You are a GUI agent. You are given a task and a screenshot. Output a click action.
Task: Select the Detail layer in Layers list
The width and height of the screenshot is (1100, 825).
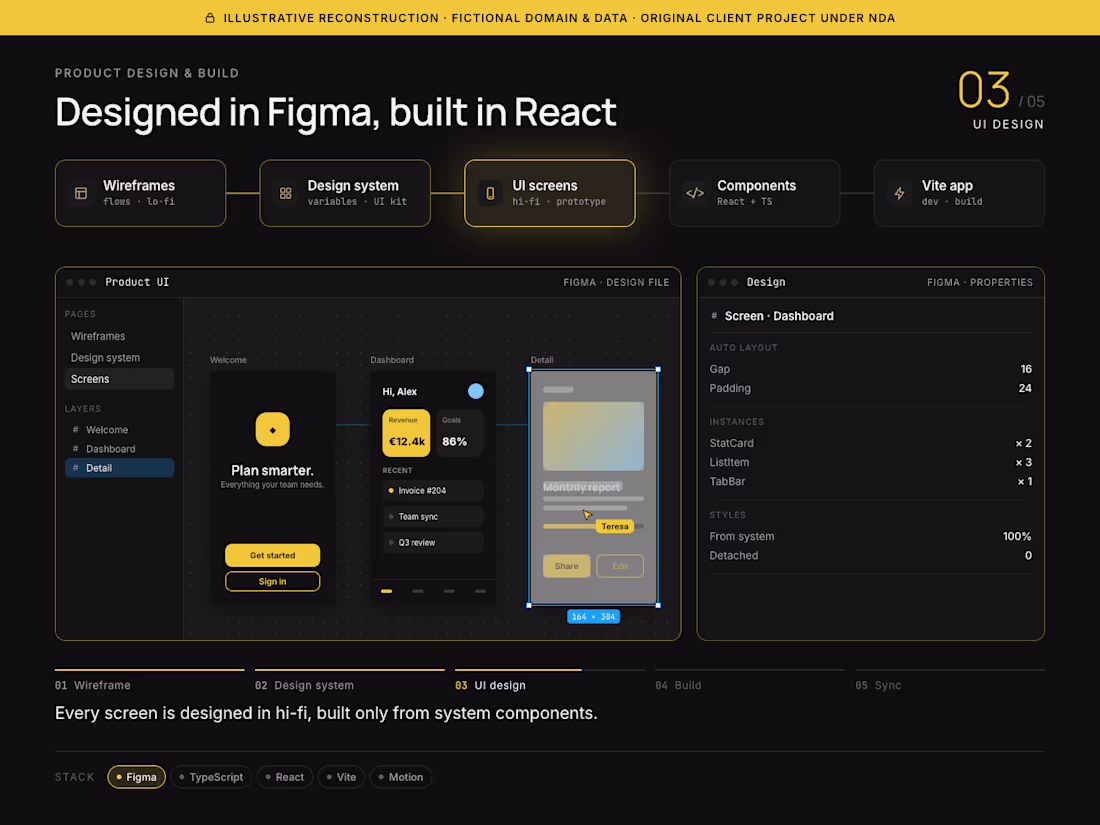pos(119,468)
